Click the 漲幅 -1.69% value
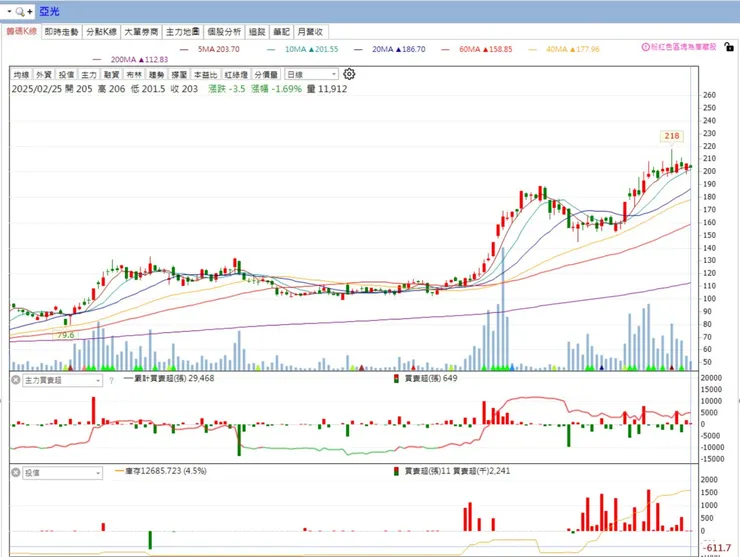The image size is (740, 557). (276, 89)
